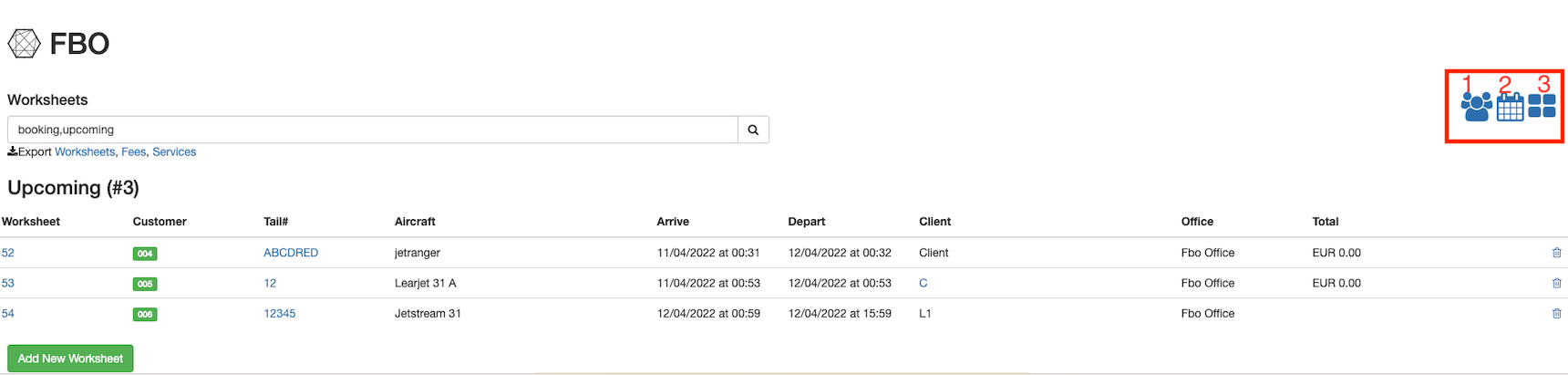Open tail number 12345 link

pyautogui.click(x=279, y=313)
